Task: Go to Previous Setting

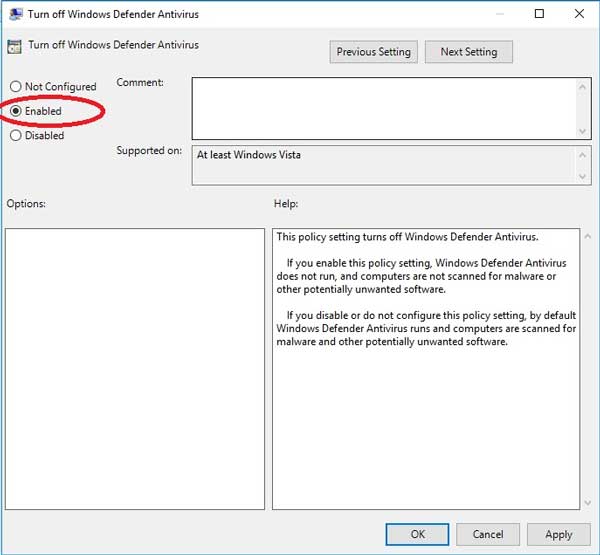Action: [x=373, y=52]
